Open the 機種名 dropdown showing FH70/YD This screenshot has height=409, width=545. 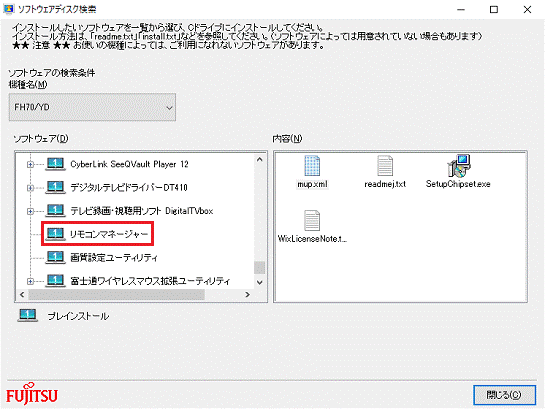click(x=92, y=107)
